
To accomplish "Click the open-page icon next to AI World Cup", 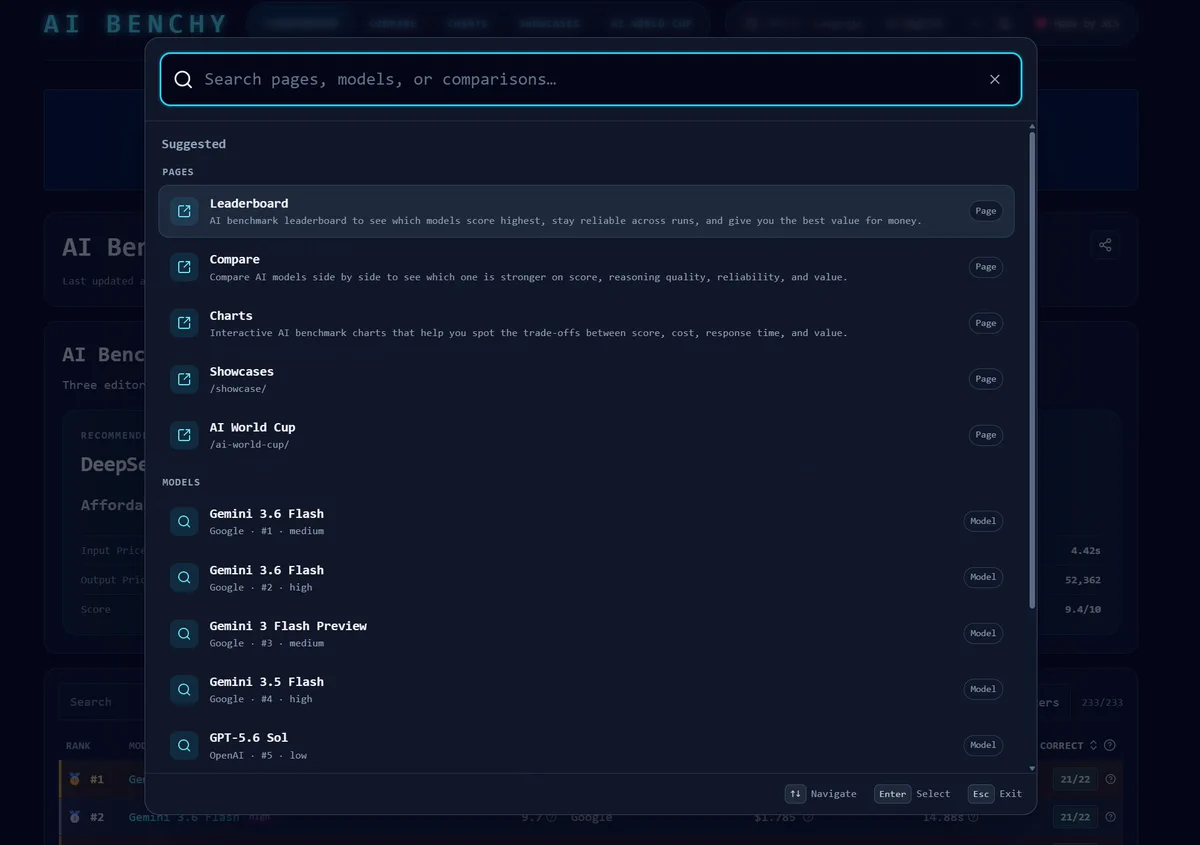I will 184,435.
